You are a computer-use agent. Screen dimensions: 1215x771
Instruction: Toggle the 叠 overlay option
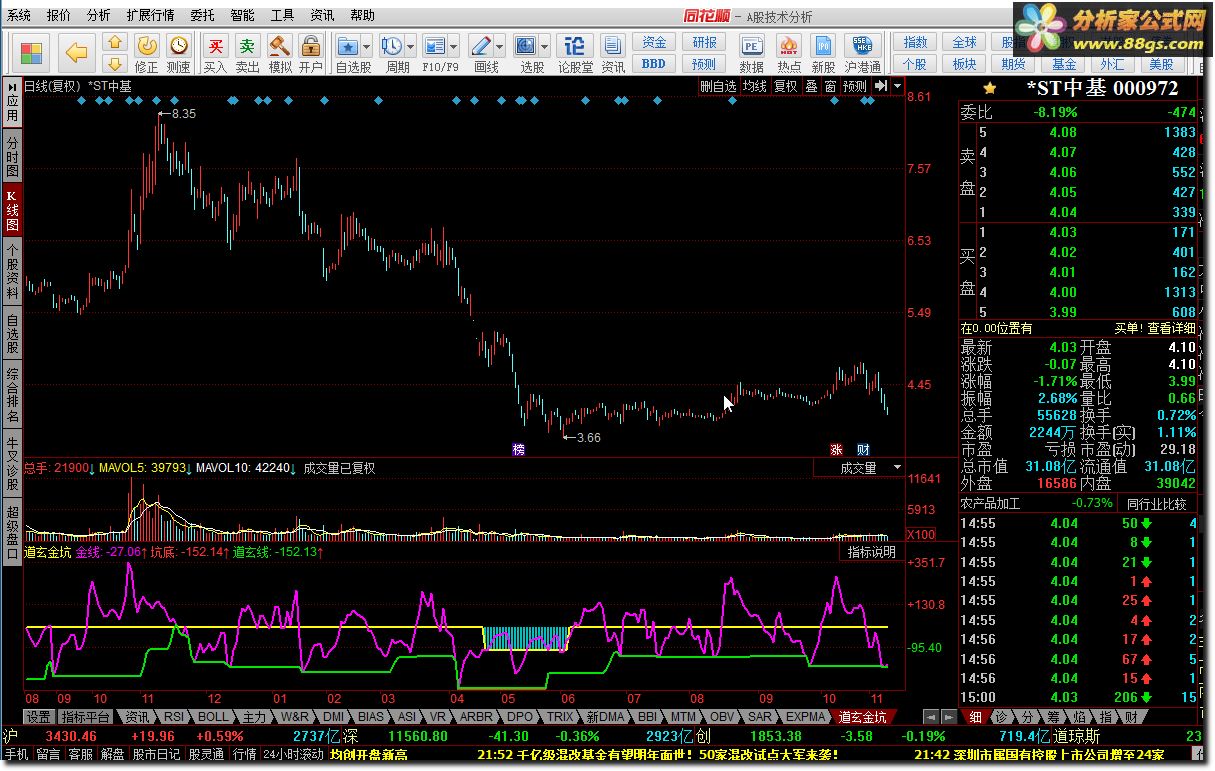click(x=812, y=86)
